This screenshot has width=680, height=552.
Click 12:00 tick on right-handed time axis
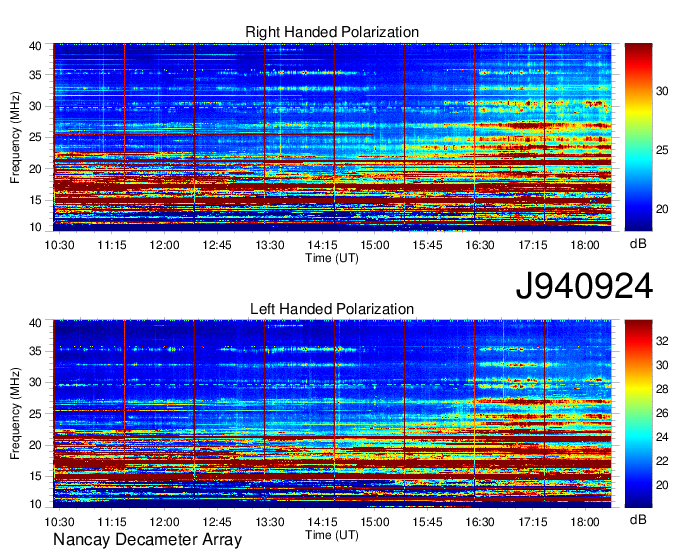[x=164, y=245]
